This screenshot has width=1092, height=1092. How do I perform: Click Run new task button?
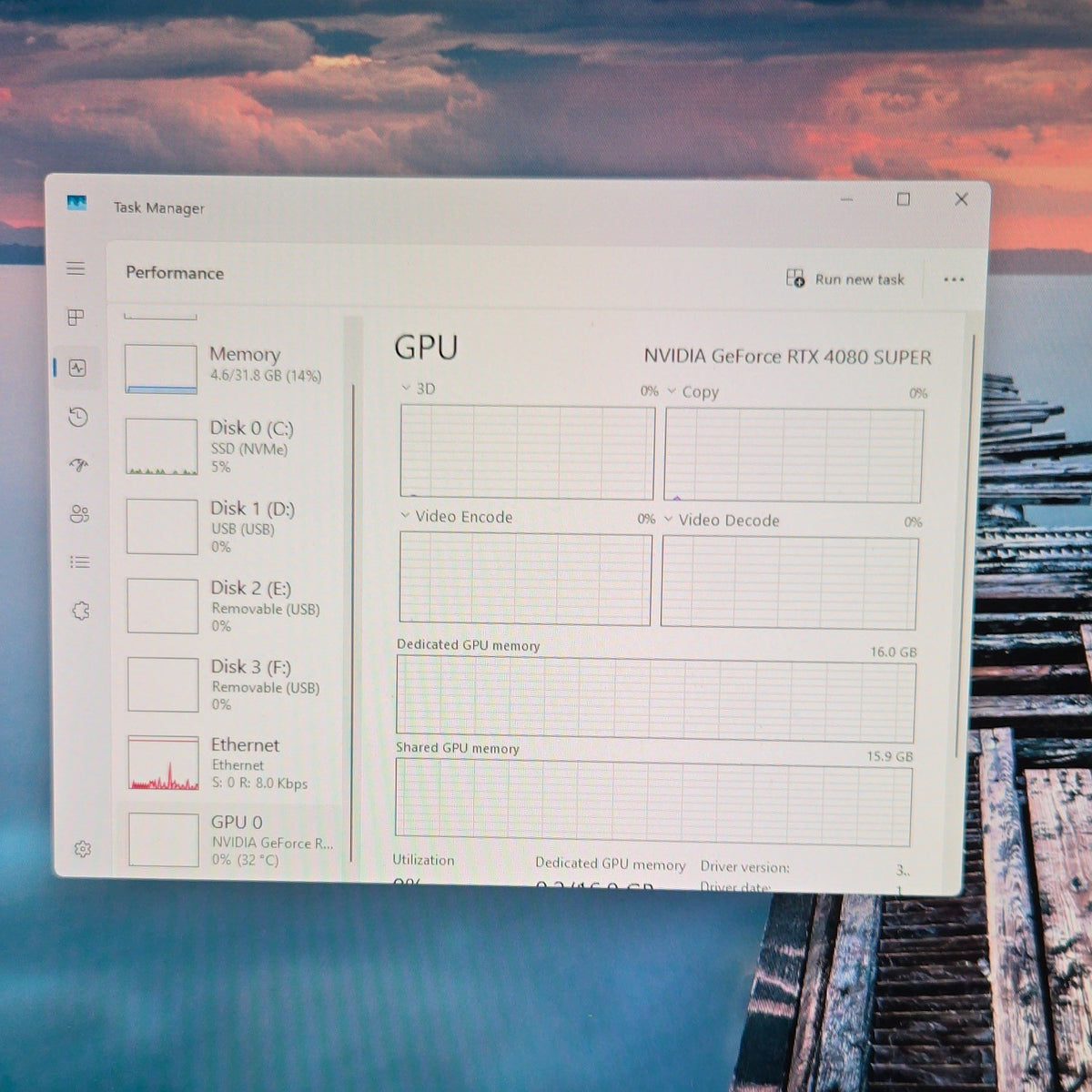pos(845,278)
